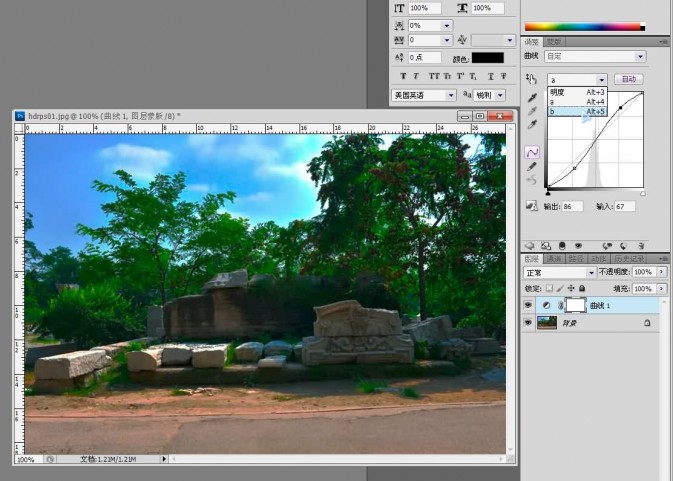Toggle strikethrough text style

503,76
